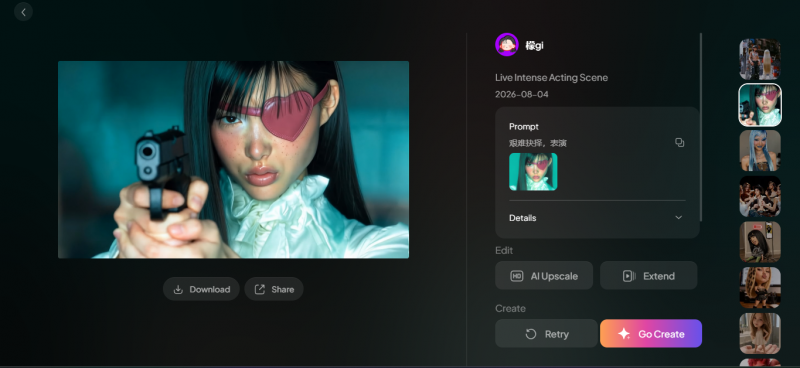Select the first sidebar thumbnail with two figures
Image resolution: width=800 pixels, height=368 pixels.
pyautogui.click(x=760, y=59)
